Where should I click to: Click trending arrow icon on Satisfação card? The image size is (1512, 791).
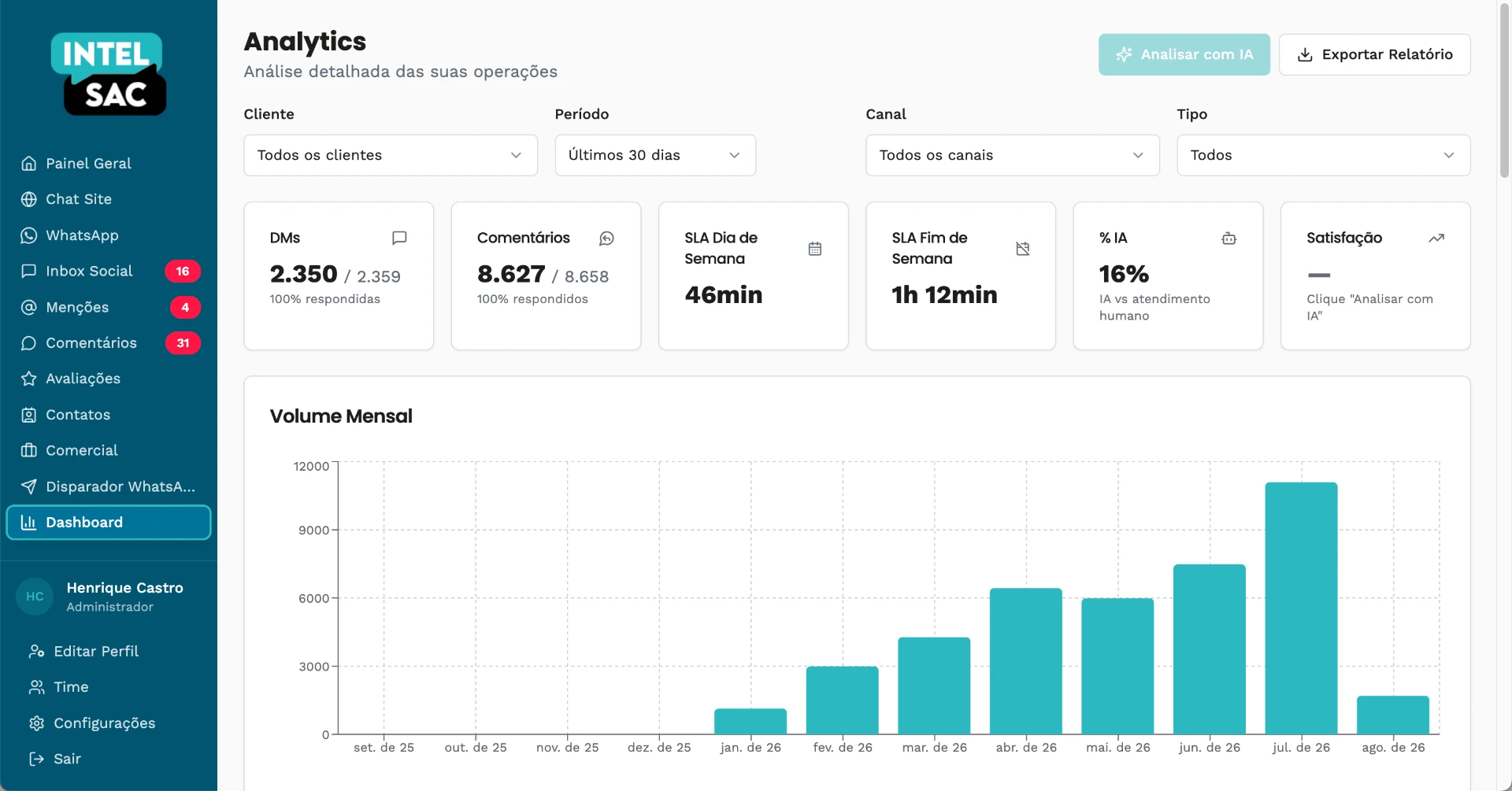pos(1436,238)
